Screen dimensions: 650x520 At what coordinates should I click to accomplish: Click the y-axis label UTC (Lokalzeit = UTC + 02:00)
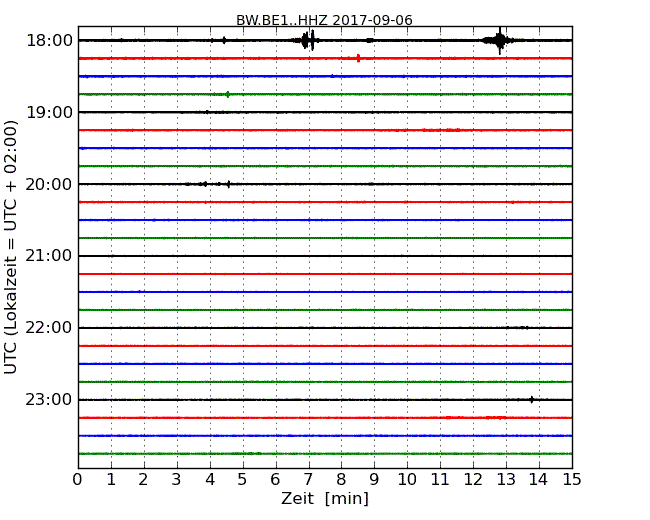tap(11, 247)
